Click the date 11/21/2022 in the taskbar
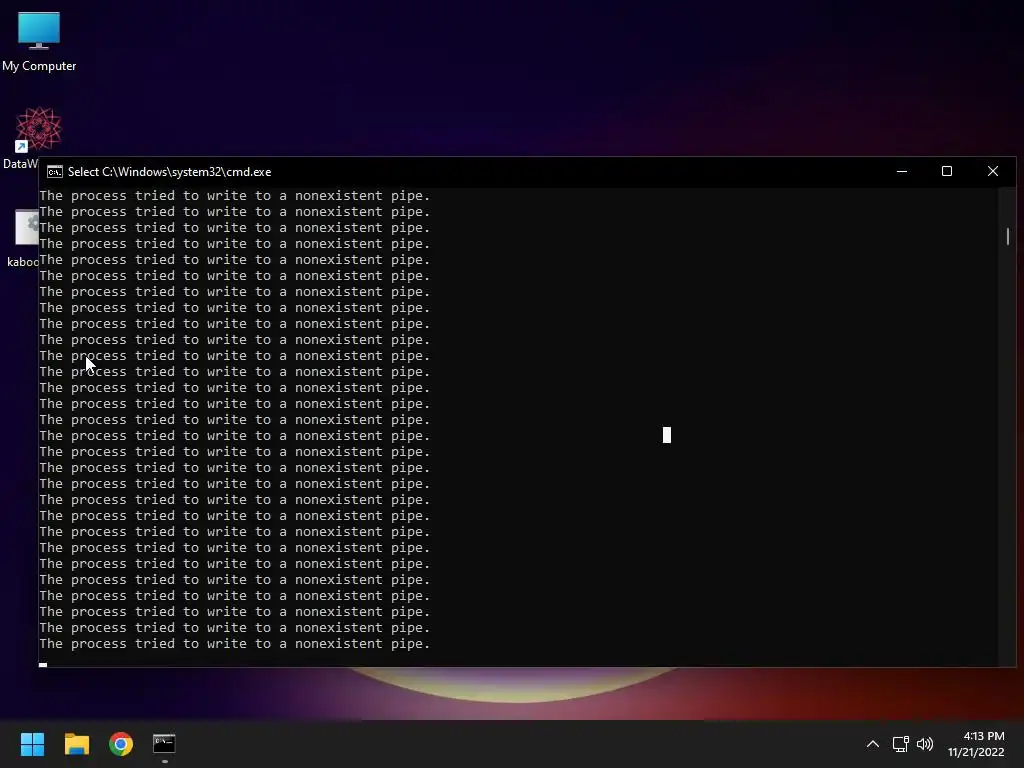The image size is (1024, 768). point(976,752)
